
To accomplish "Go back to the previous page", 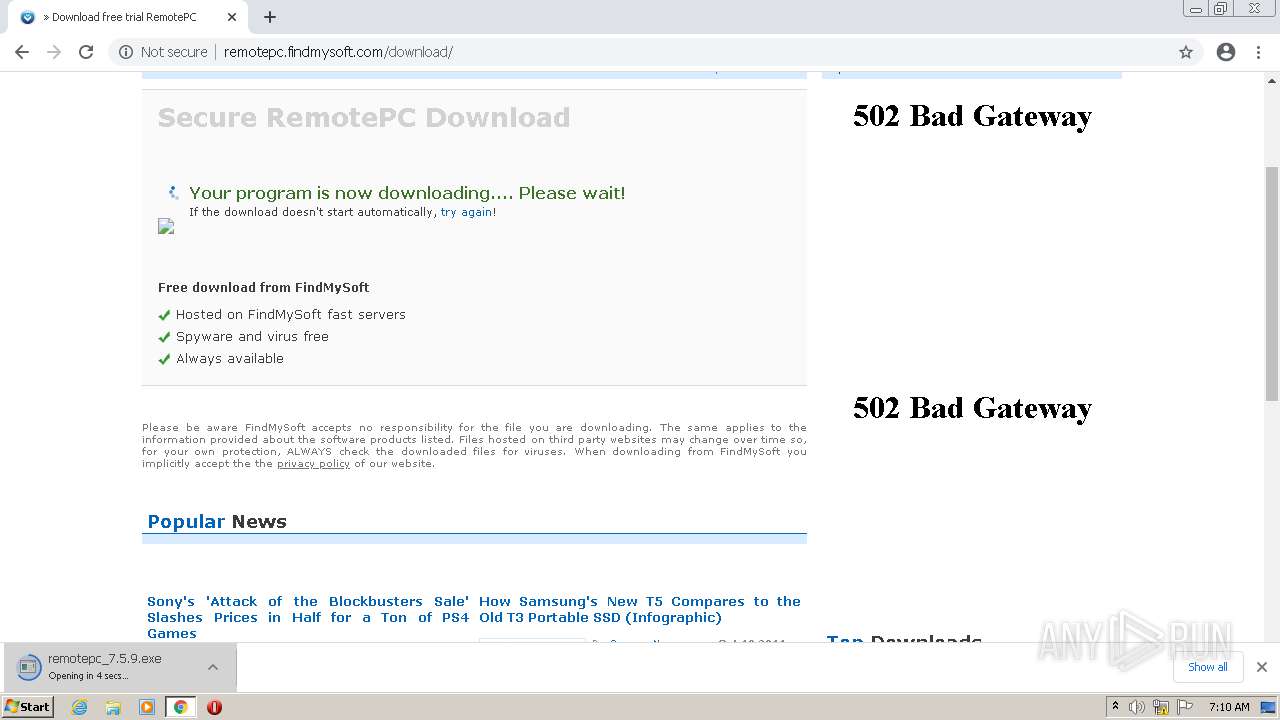I will tap(22, 52).
